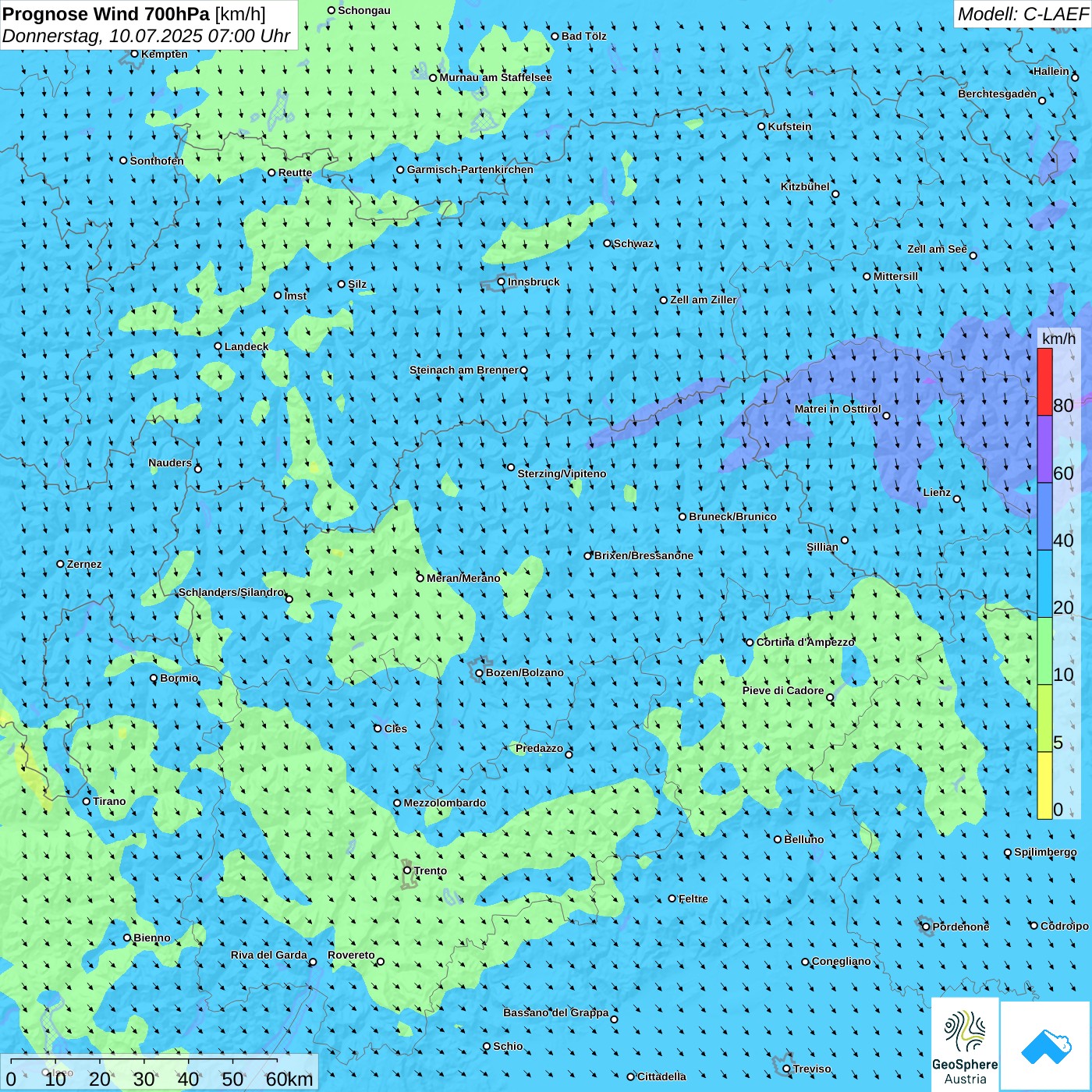Screen dimensions: 1092x1092
Task: Click the 'Modell: C-LAEF' label
Action: tap(1022, 14)
